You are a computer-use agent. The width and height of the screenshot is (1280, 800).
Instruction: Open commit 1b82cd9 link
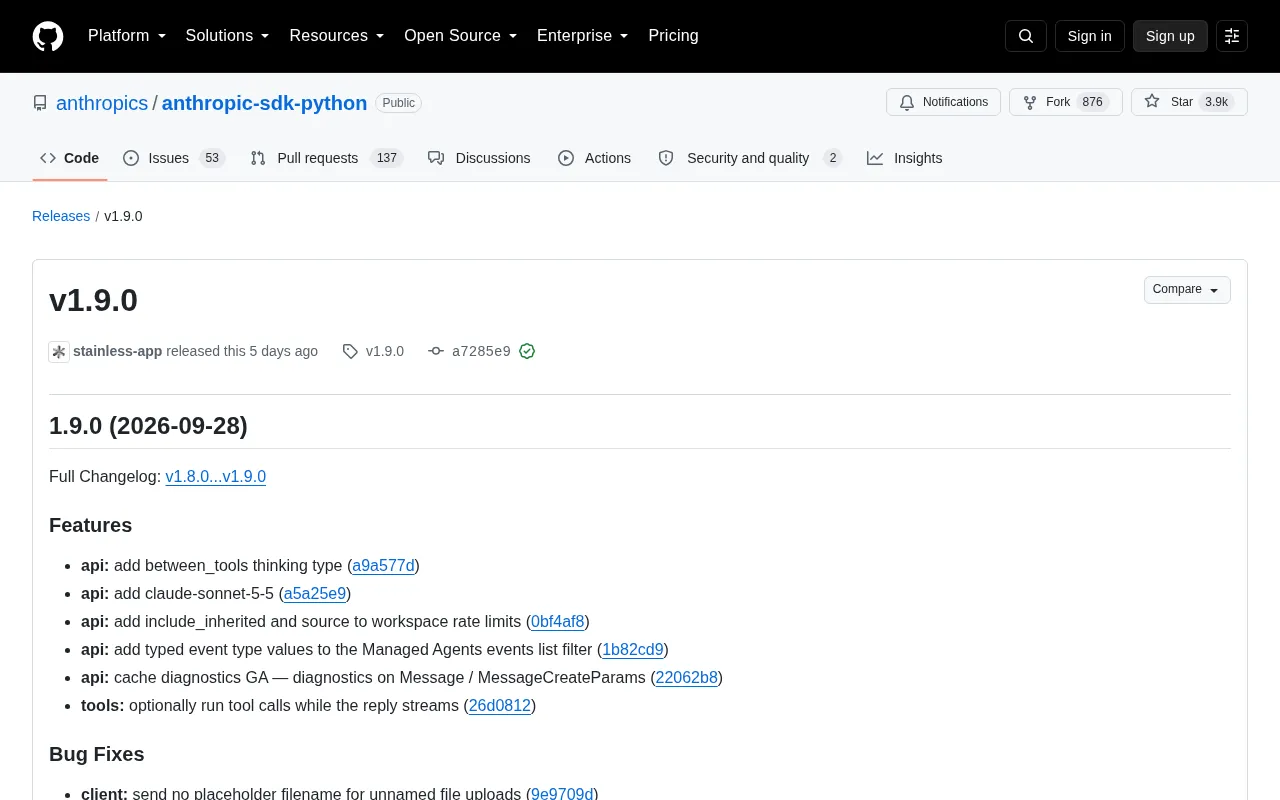pos(633,650)
